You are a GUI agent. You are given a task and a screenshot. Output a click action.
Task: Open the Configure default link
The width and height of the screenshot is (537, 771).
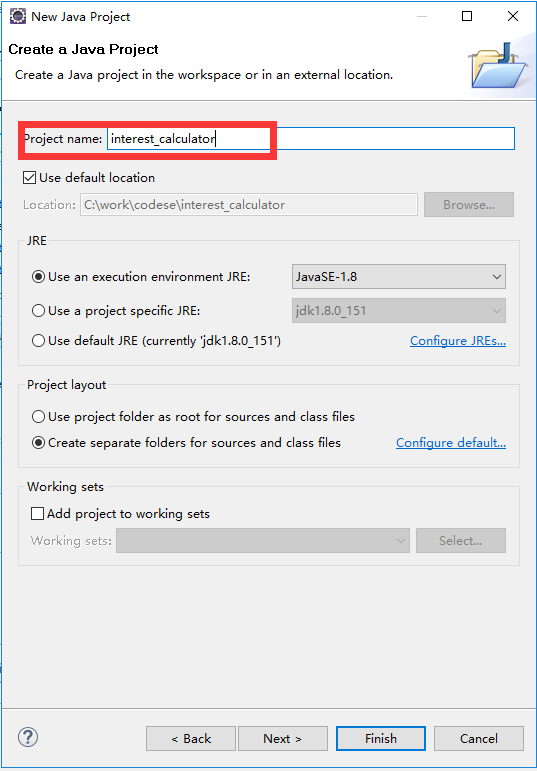pos(451,443)
